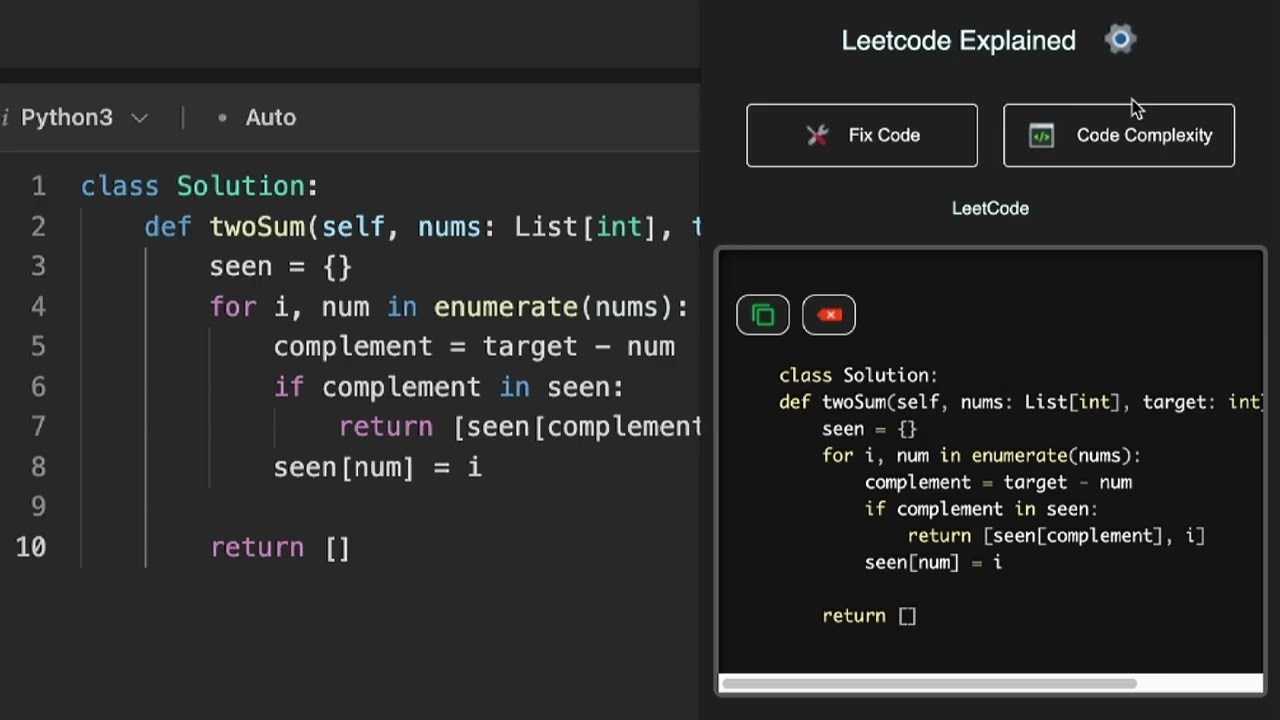Click 'def twoSum' line in the output panel
1280x720 pixels.
coord(1021,402)
